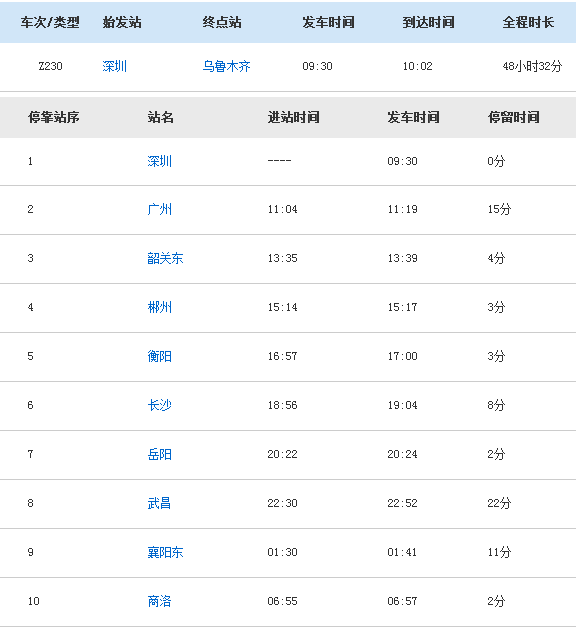
Task: Open the 武昌 station link
Action: pos(159,503)
